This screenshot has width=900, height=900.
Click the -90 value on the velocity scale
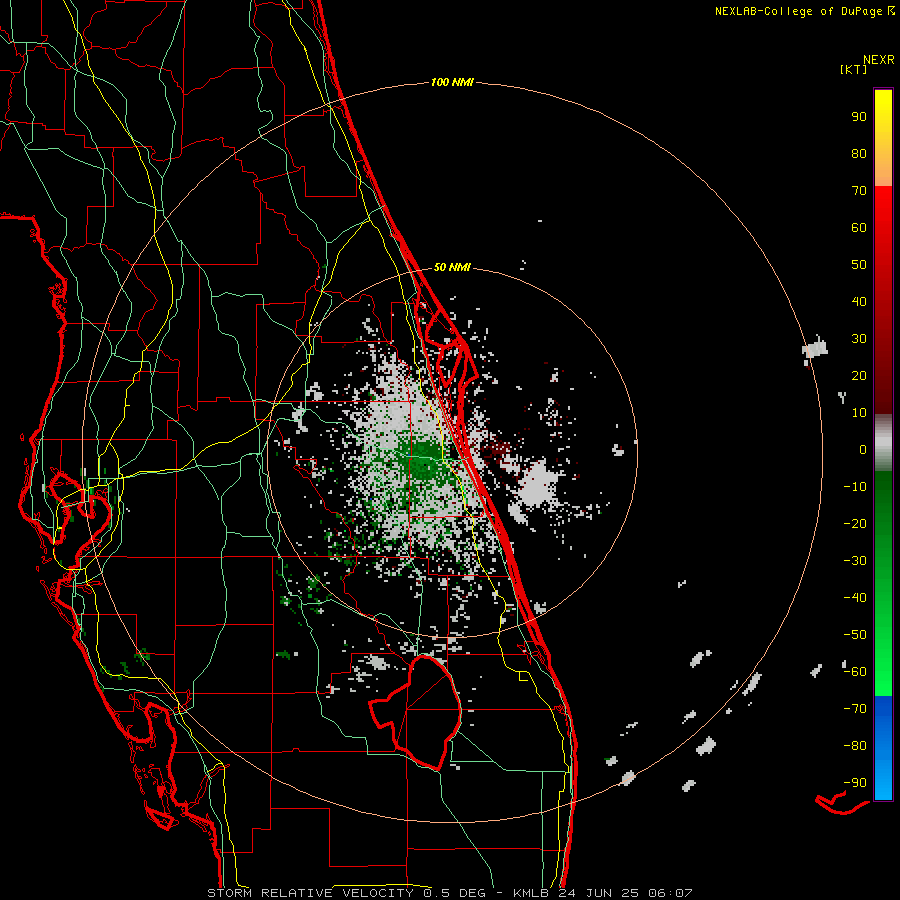(x=855, y=783)
